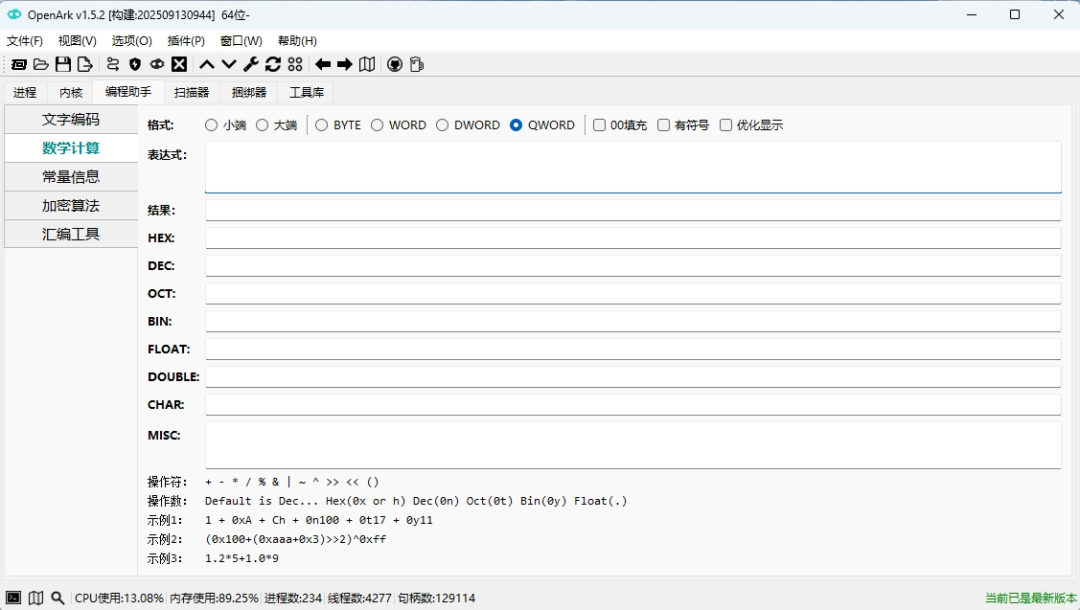Image resolution: width=1080 pixels, height=610 pixels.
Task: Click the Refresh toolbar icon
Action: tap(272, 63)
